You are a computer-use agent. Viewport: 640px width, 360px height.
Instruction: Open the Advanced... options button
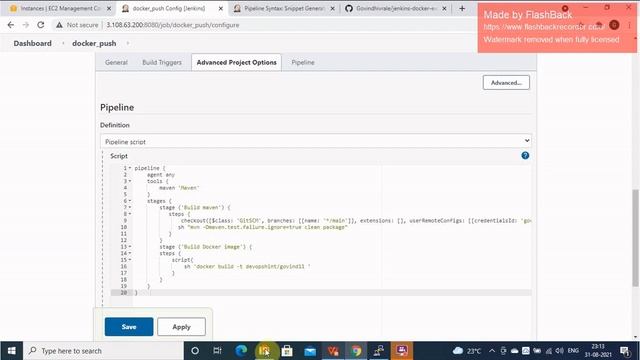coord(506,82)
